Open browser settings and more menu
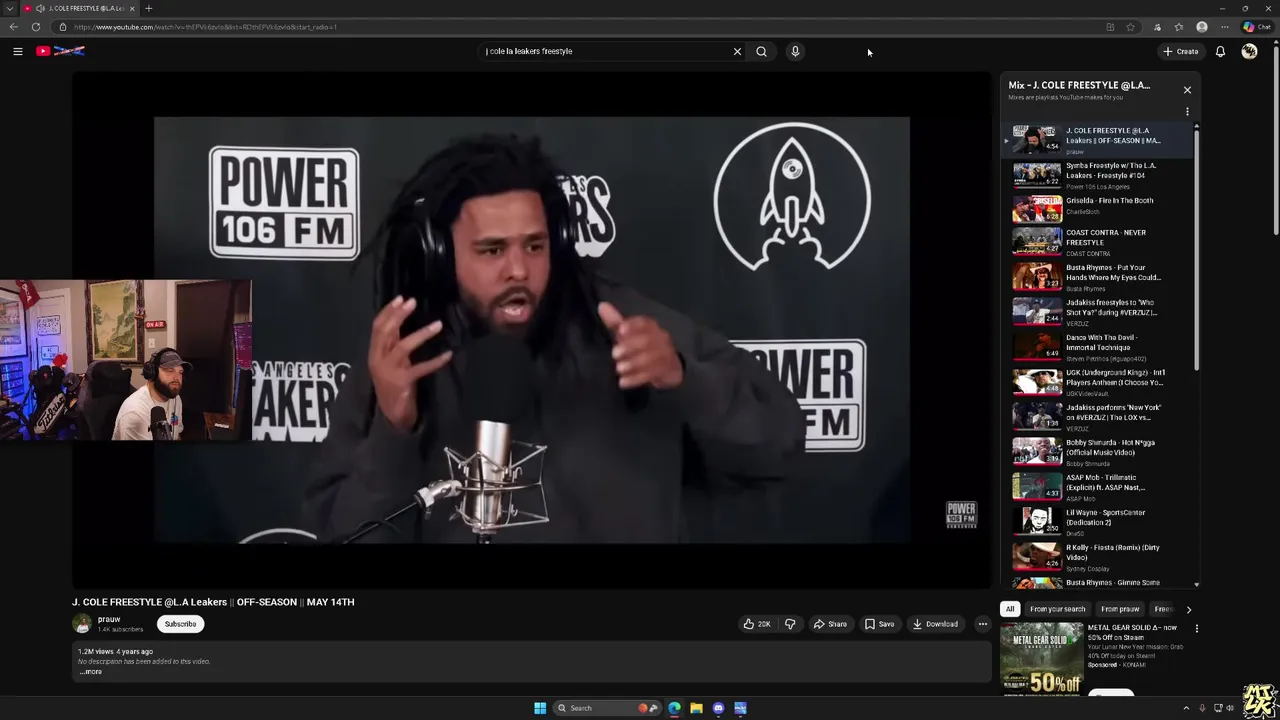 click(x=1224, y=27)
